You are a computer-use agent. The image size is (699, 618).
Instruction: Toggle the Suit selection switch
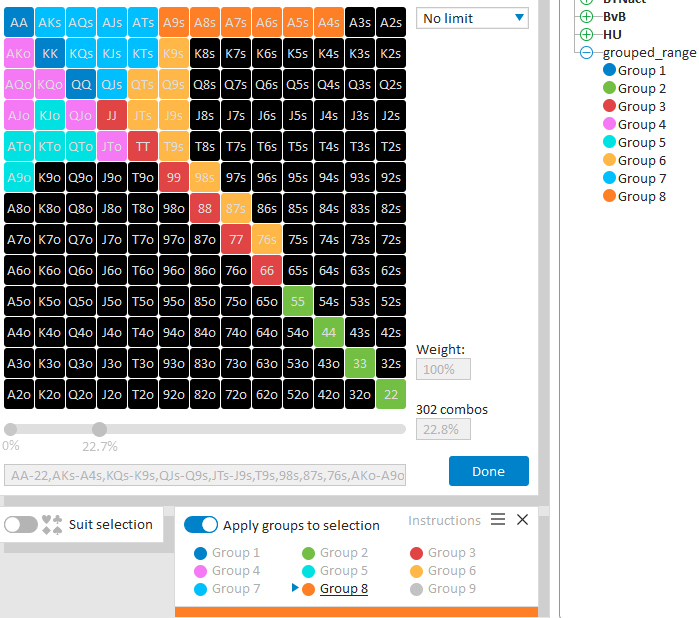click(21, 524)
